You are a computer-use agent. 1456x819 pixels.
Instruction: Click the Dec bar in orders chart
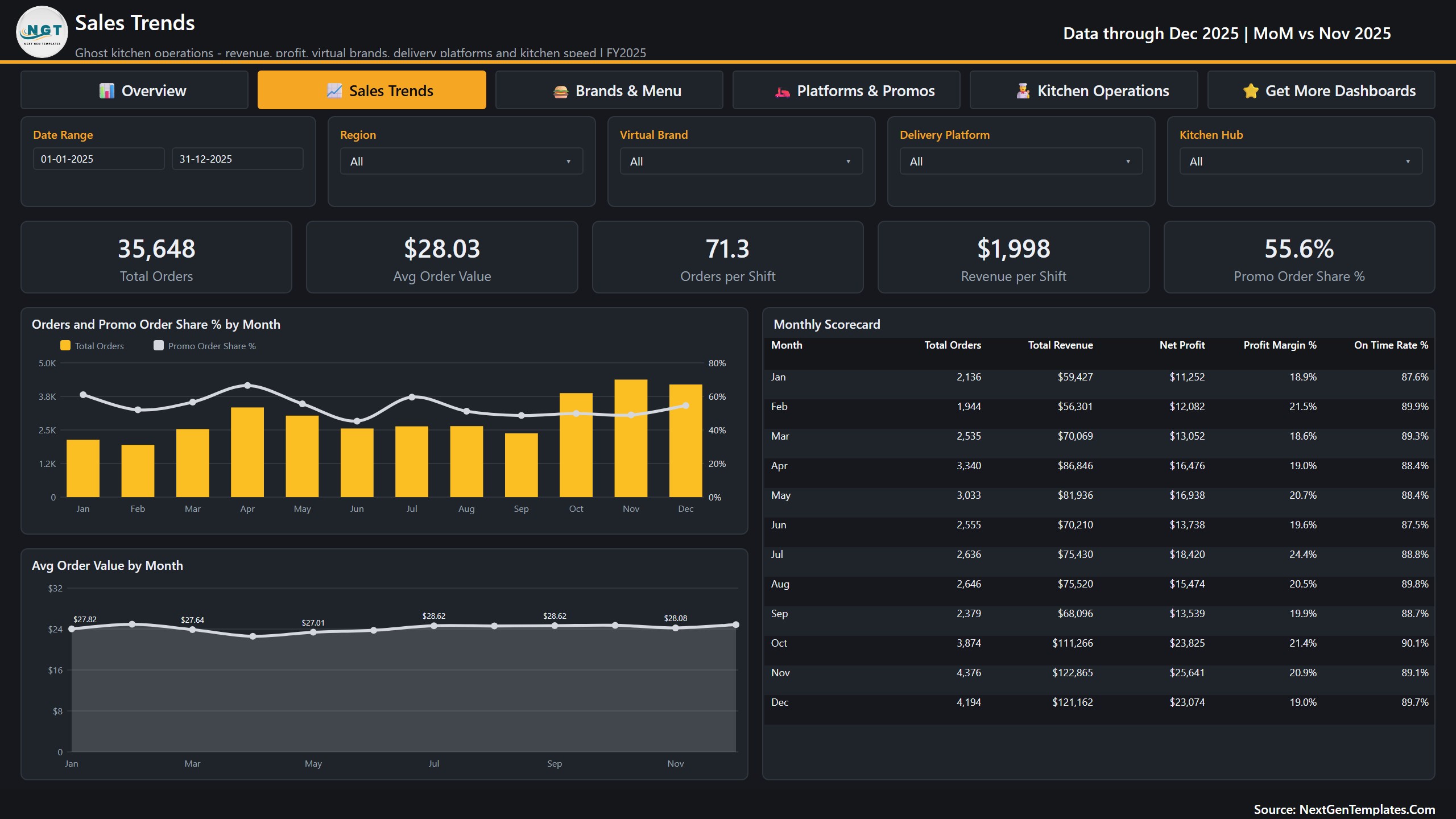[686, 441]
